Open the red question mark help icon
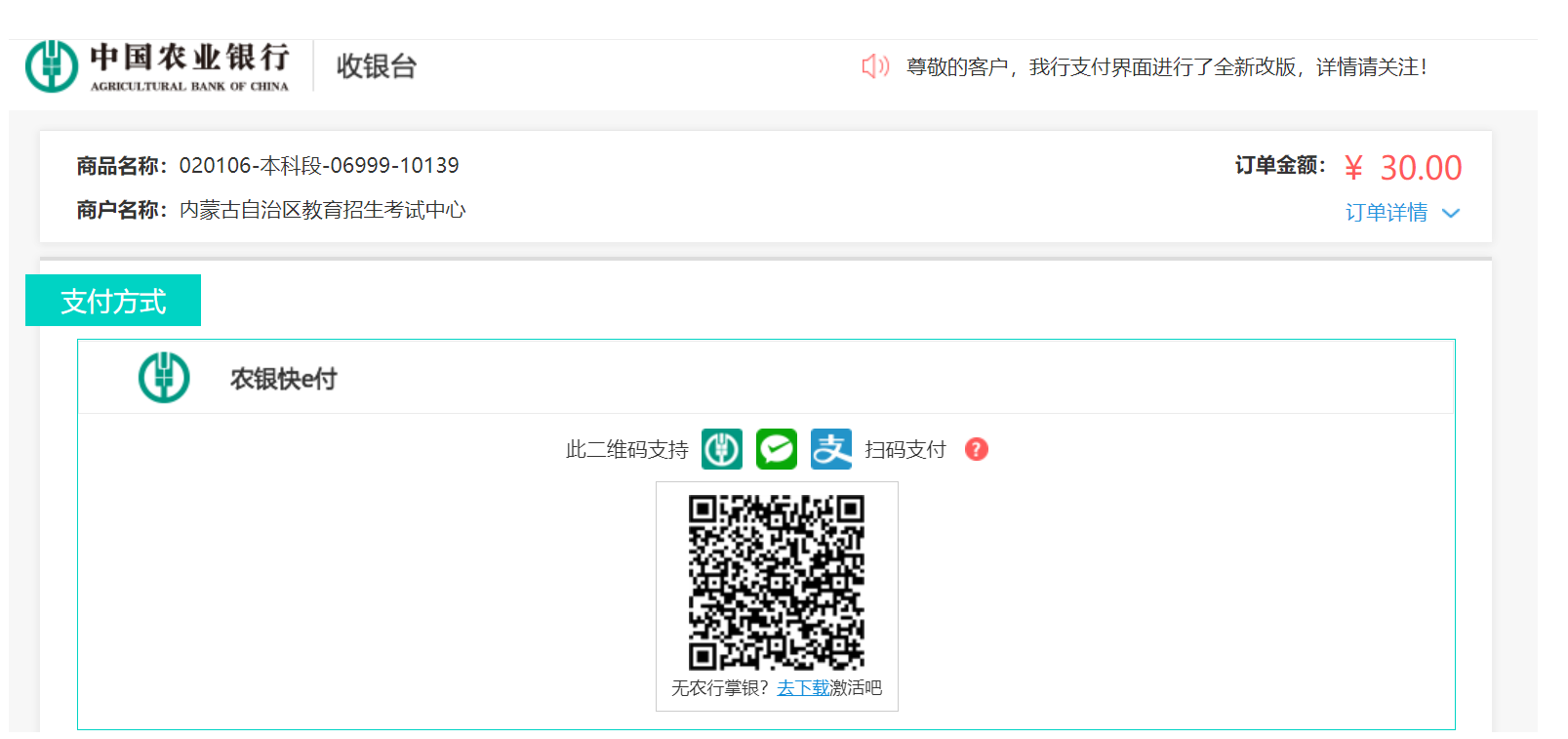The width and height of the screenshot is (1568, 739). click(x=976, y=449)
